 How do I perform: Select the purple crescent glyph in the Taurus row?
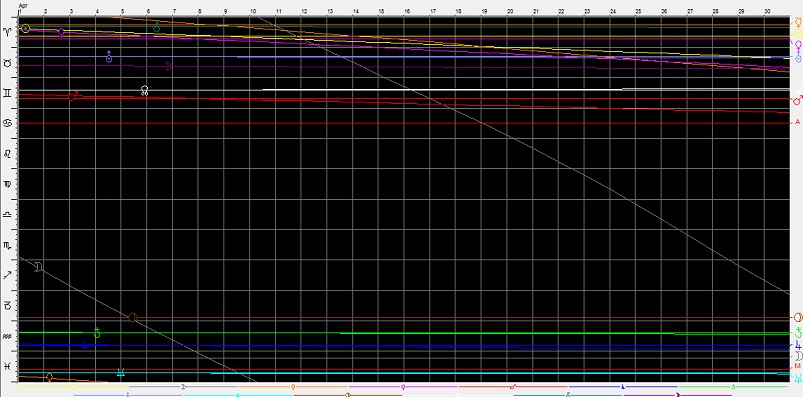168,66
